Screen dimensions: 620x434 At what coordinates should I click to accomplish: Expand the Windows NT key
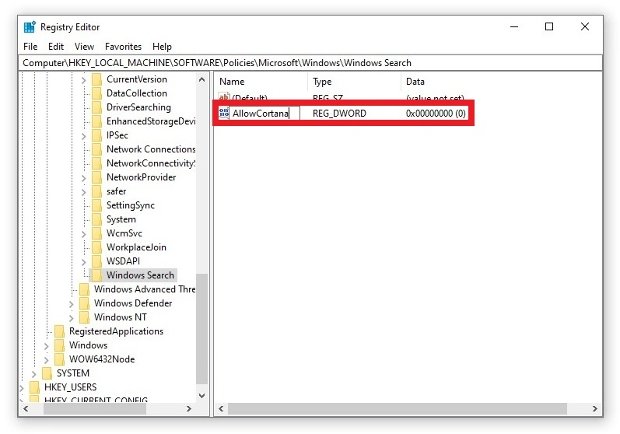[71, 318]
